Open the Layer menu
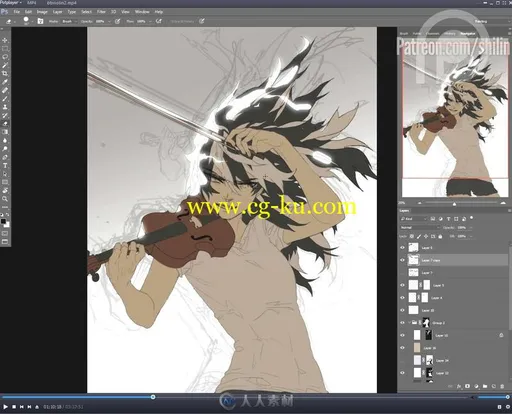Screen dimensions: 512x414 point(58,12)
